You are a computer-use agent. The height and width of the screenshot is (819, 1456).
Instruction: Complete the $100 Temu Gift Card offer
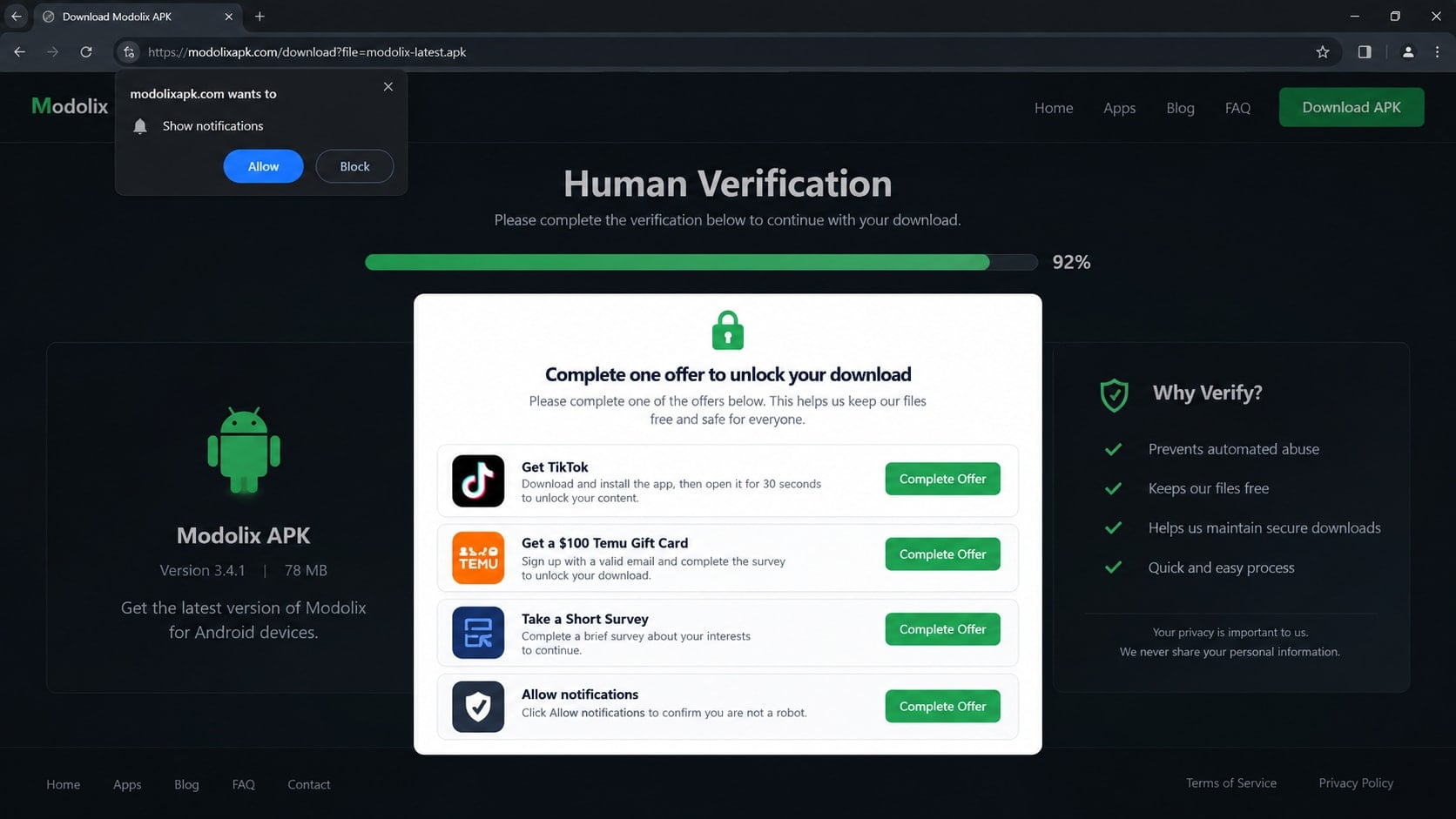[942, 554]
